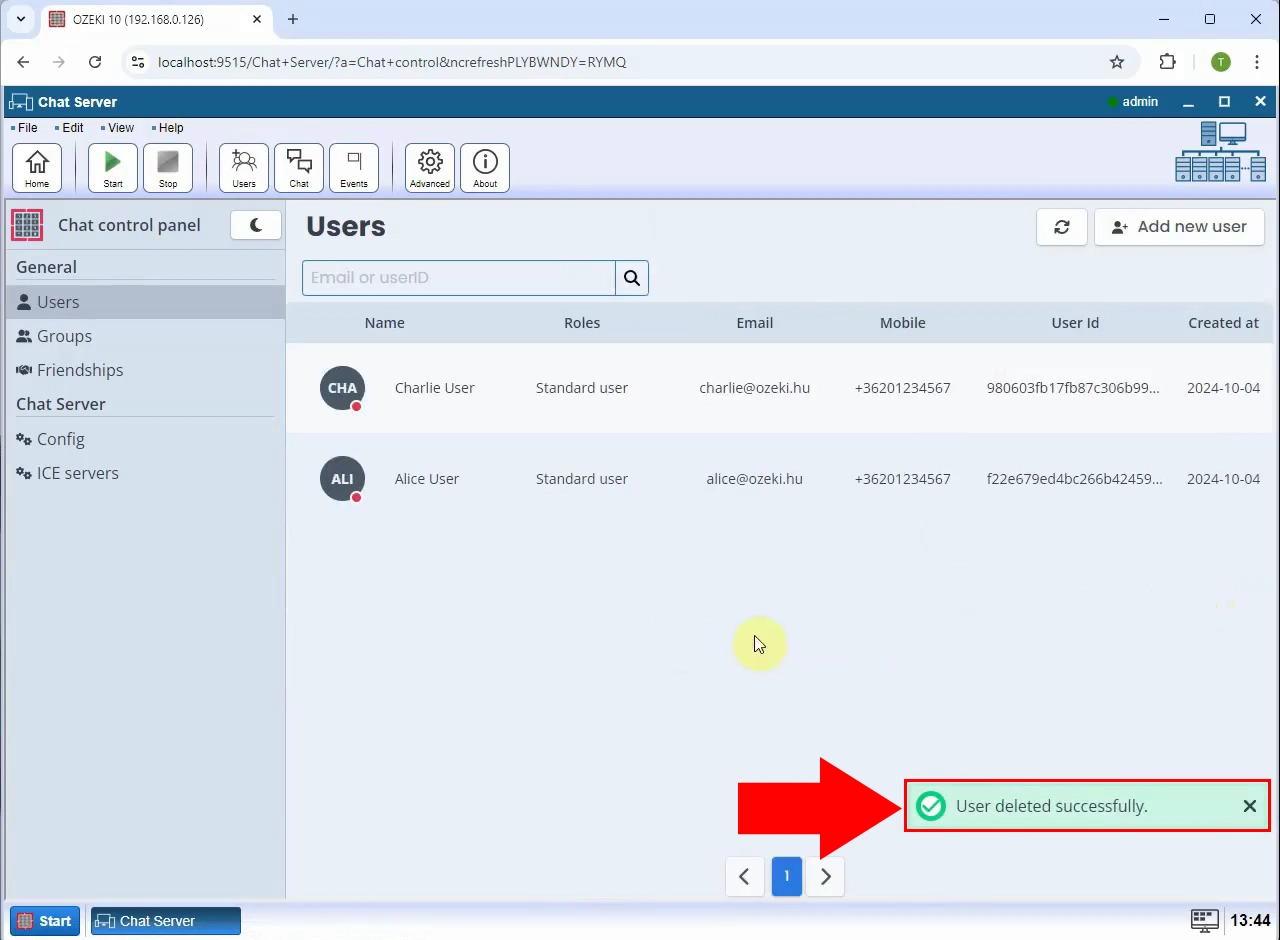Select the OZEKI 10 browser tab
This screenshot has width=1280, height=940.
(157, 19)
